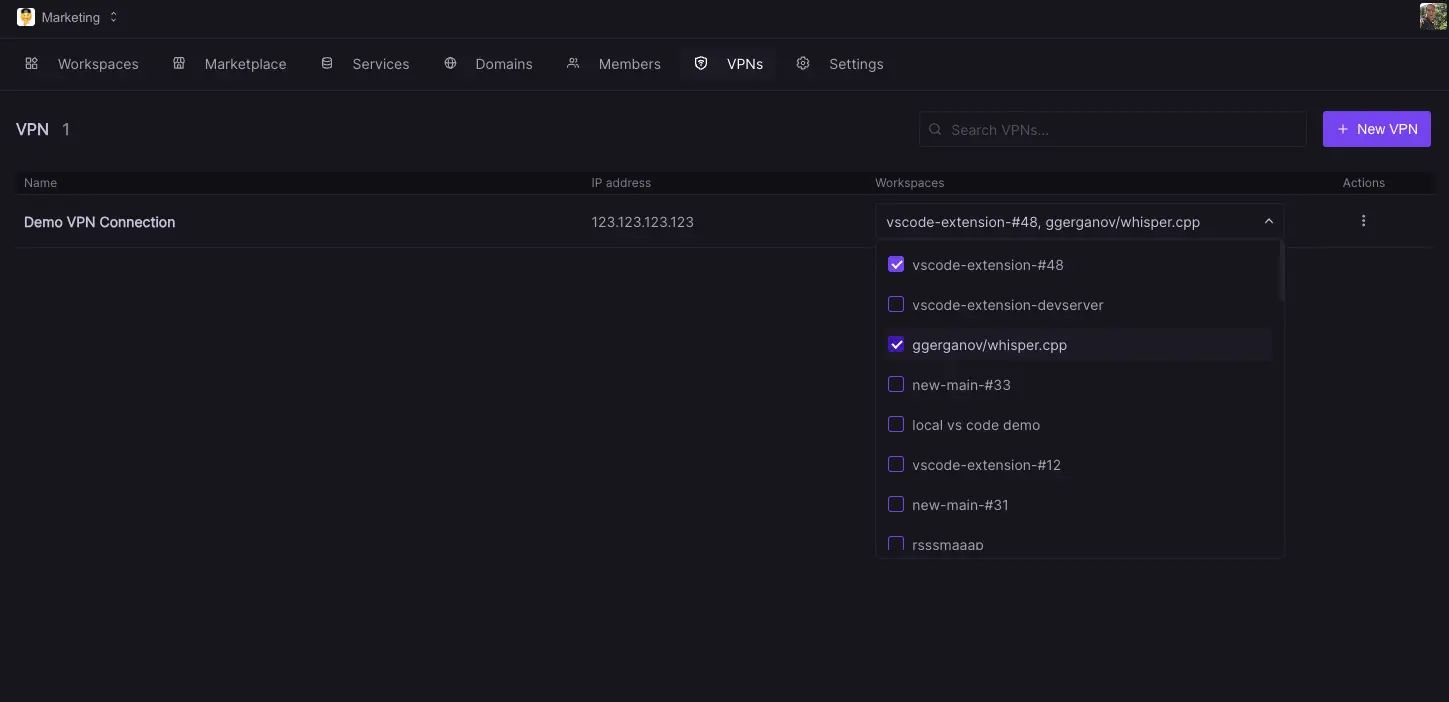This screenshot has height=702, width=1449.
Task: Enable the new-main-#33 workspace checkbox
Action: click(x=895, y=384)
